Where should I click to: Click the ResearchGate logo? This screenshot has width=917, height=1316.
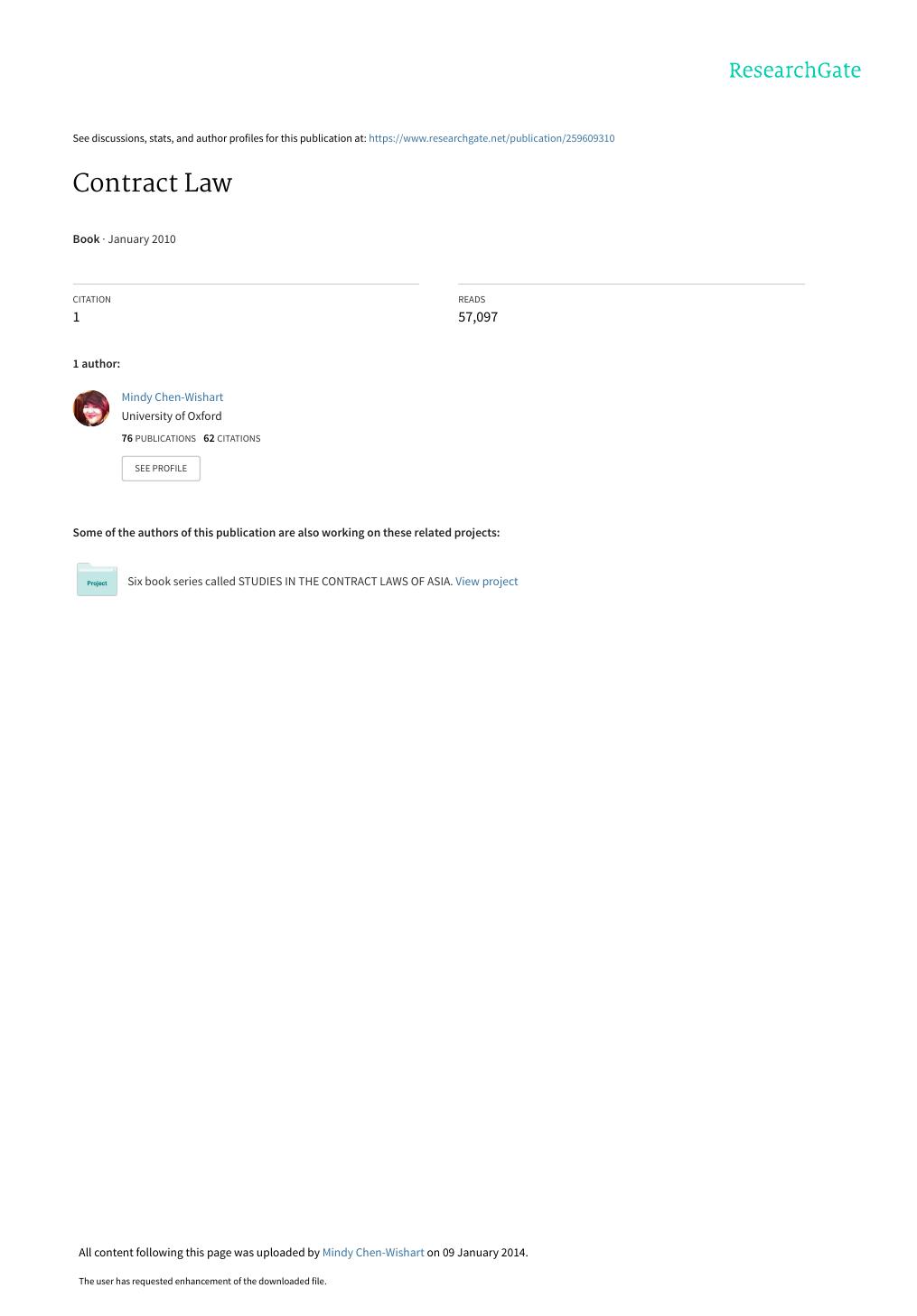click(x=795, y=70)
